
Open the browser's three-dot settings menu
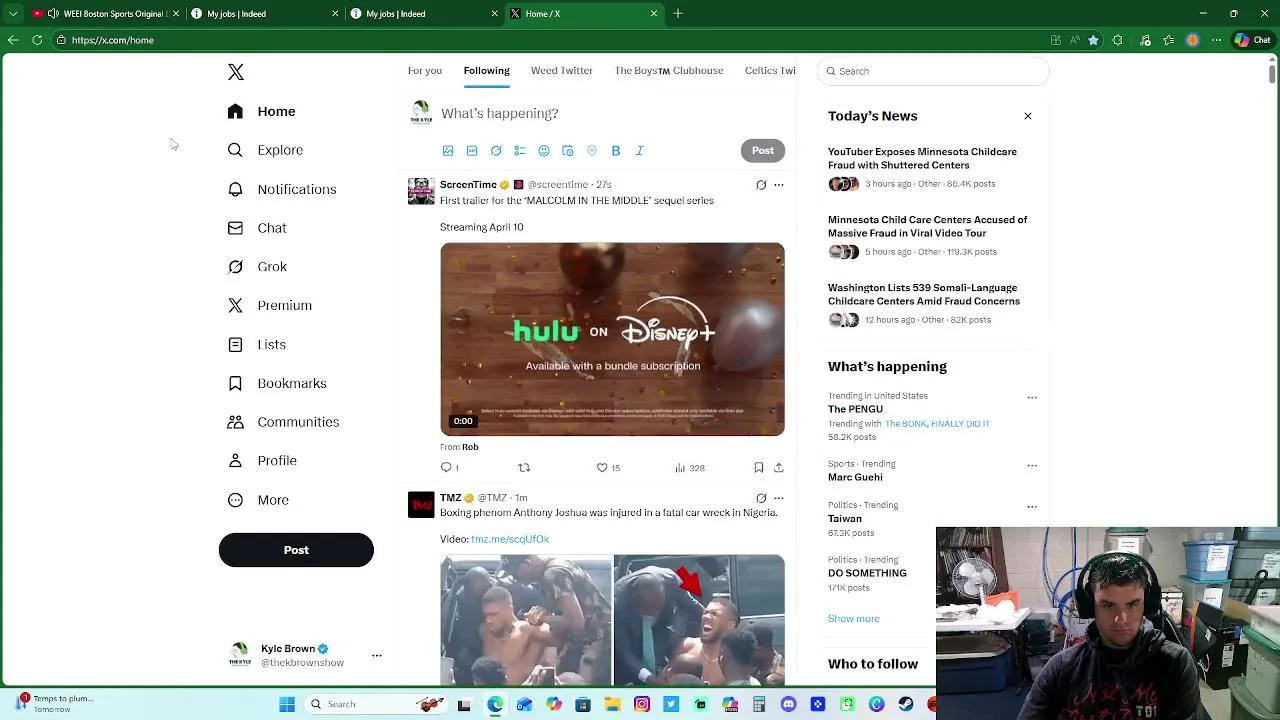pyautogui.click(x=1218, y=40)
